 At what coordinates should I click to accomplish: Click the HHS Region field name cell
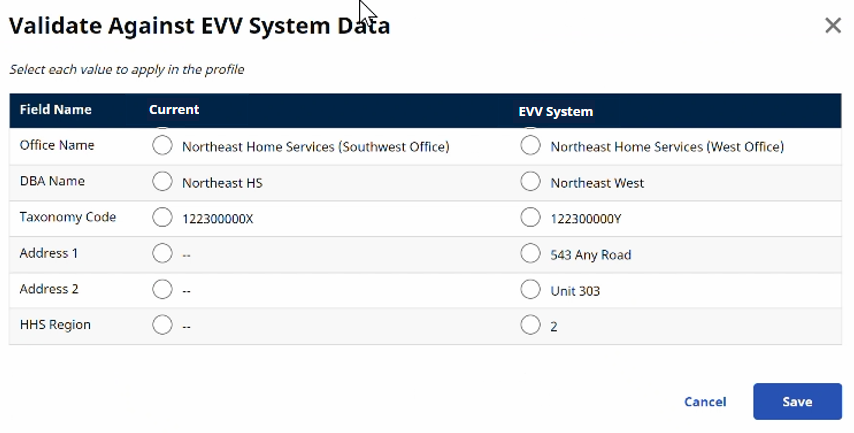pyautogui.click(x=55, y=325)
